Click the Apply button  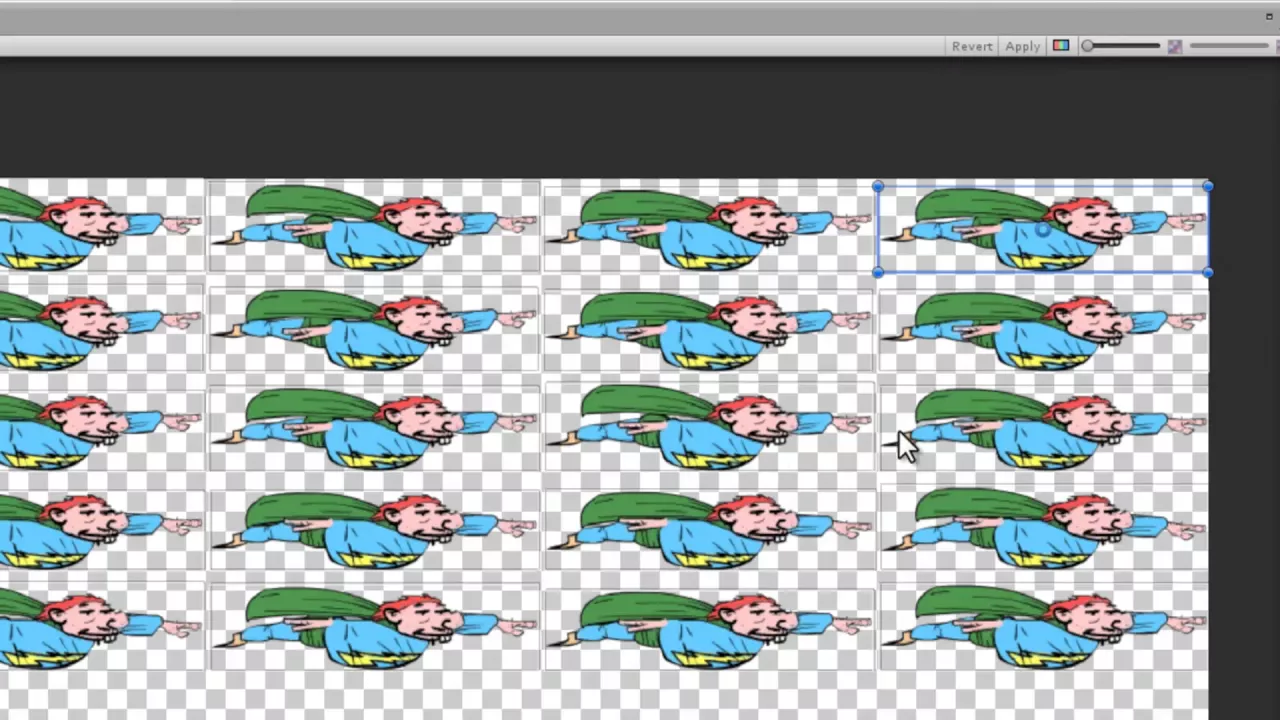[1022, 46]
